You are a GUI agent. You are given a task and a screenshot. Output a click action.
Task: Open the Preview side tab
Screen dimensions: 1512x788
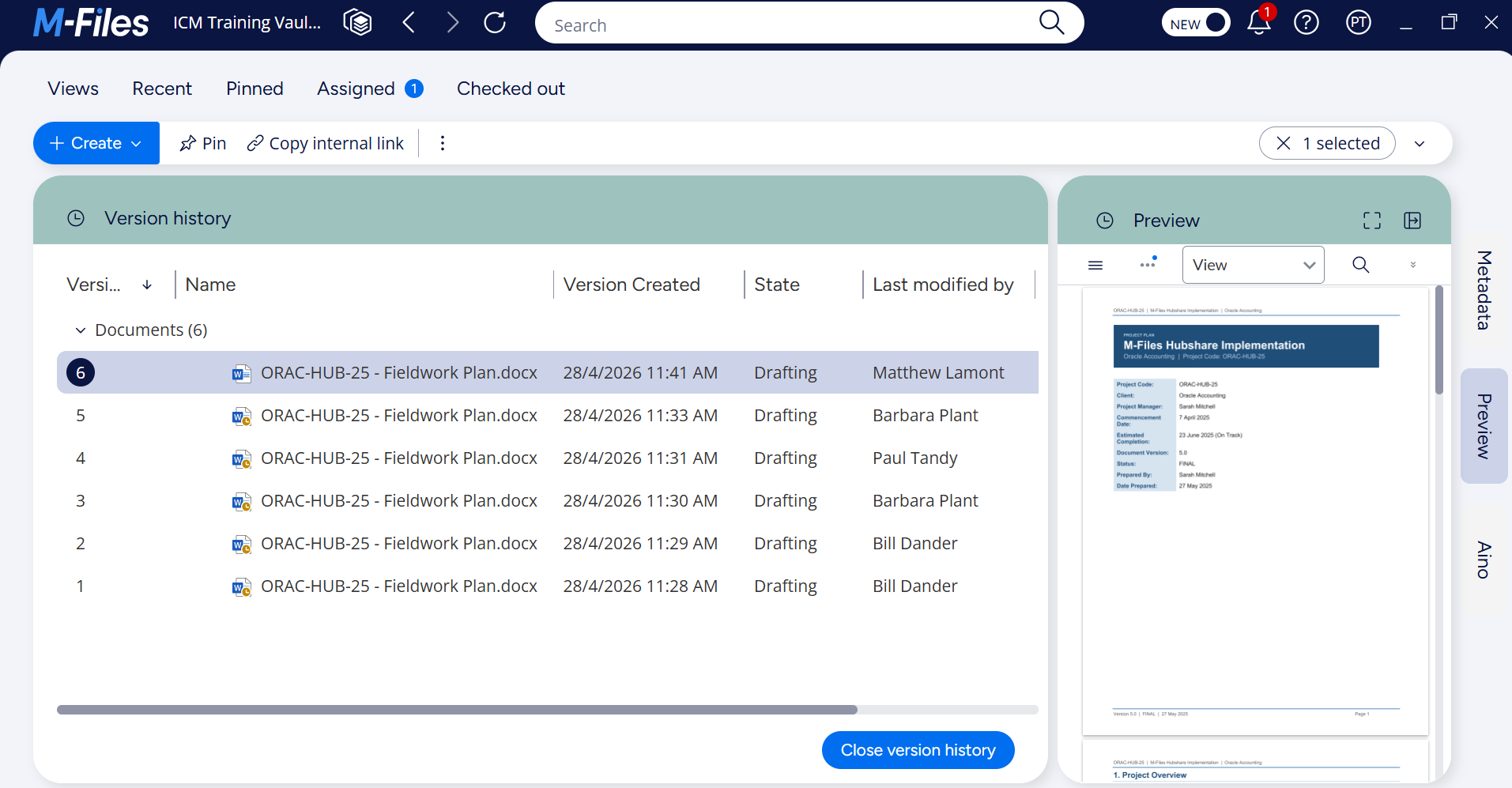(x=1484, y=426)
